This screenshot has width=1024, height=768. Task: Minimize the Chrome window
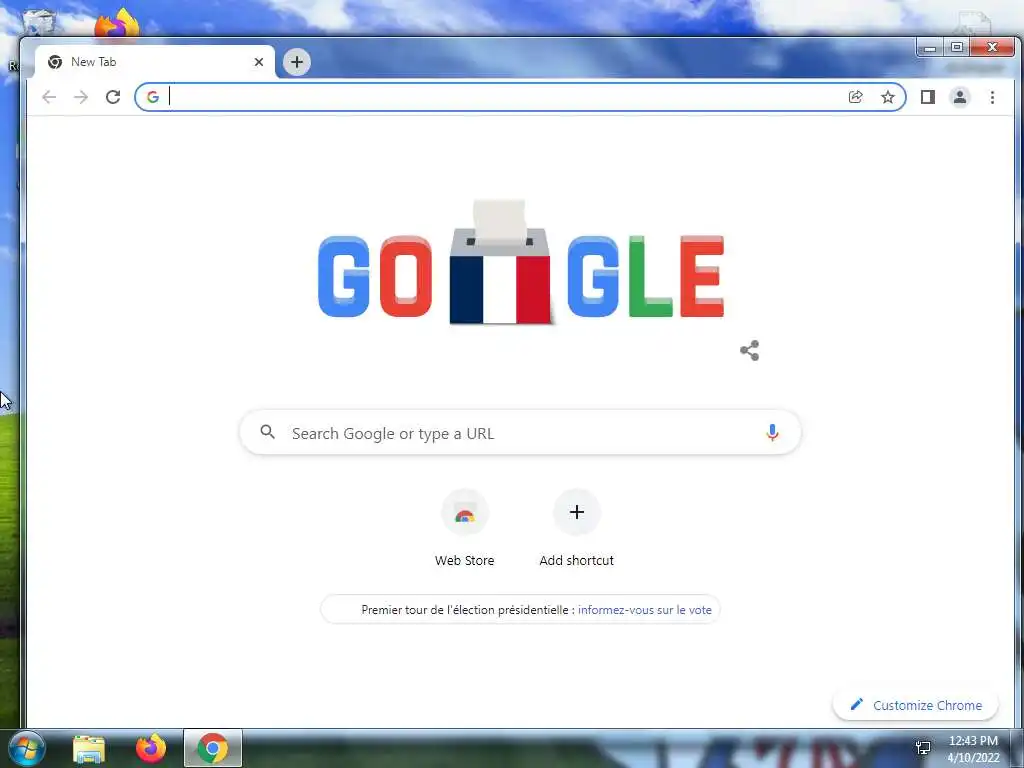(930, 48)
